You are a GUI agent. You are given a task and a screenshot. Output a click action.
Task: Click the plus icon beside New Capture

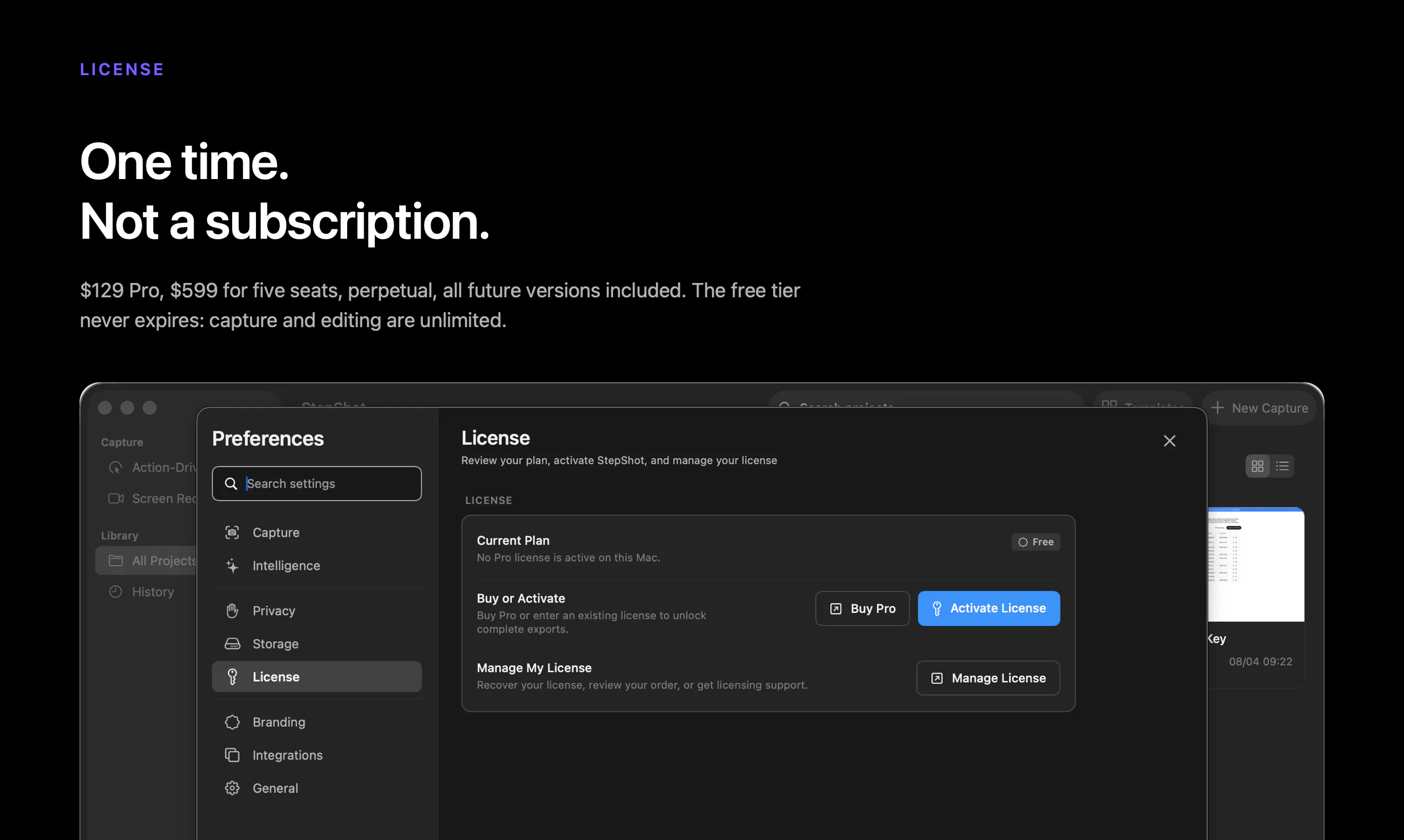[x=1217, y=408]
